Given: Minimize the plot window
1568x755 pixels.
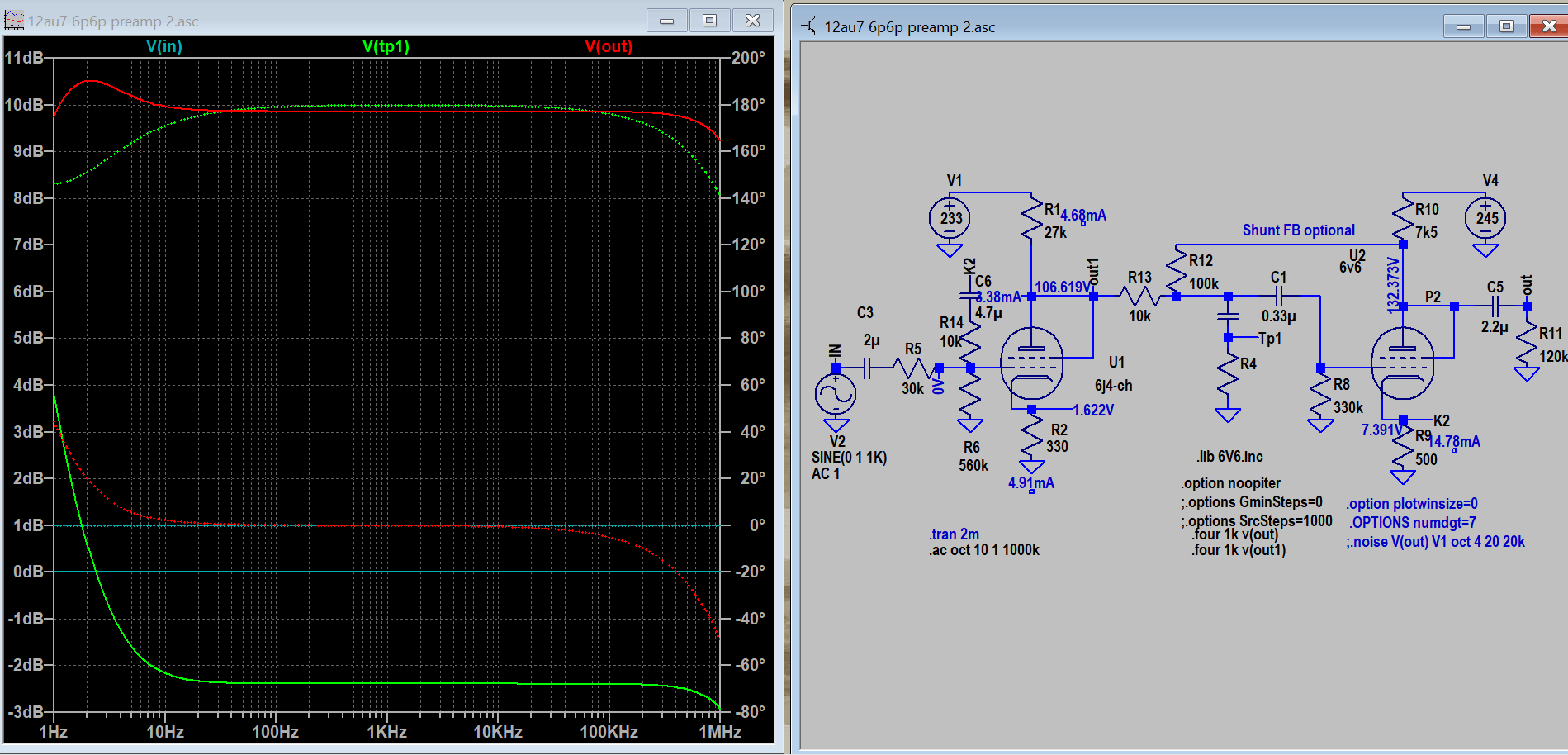Looking at the screenshot, I should click(667, 21).
